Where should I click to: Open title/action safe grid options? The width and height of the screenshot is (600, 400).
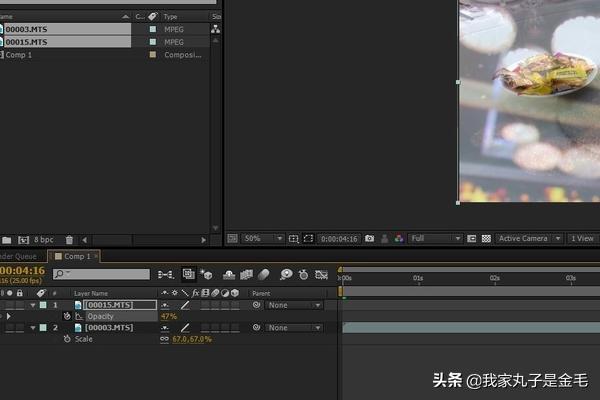[x=293, y=238]
